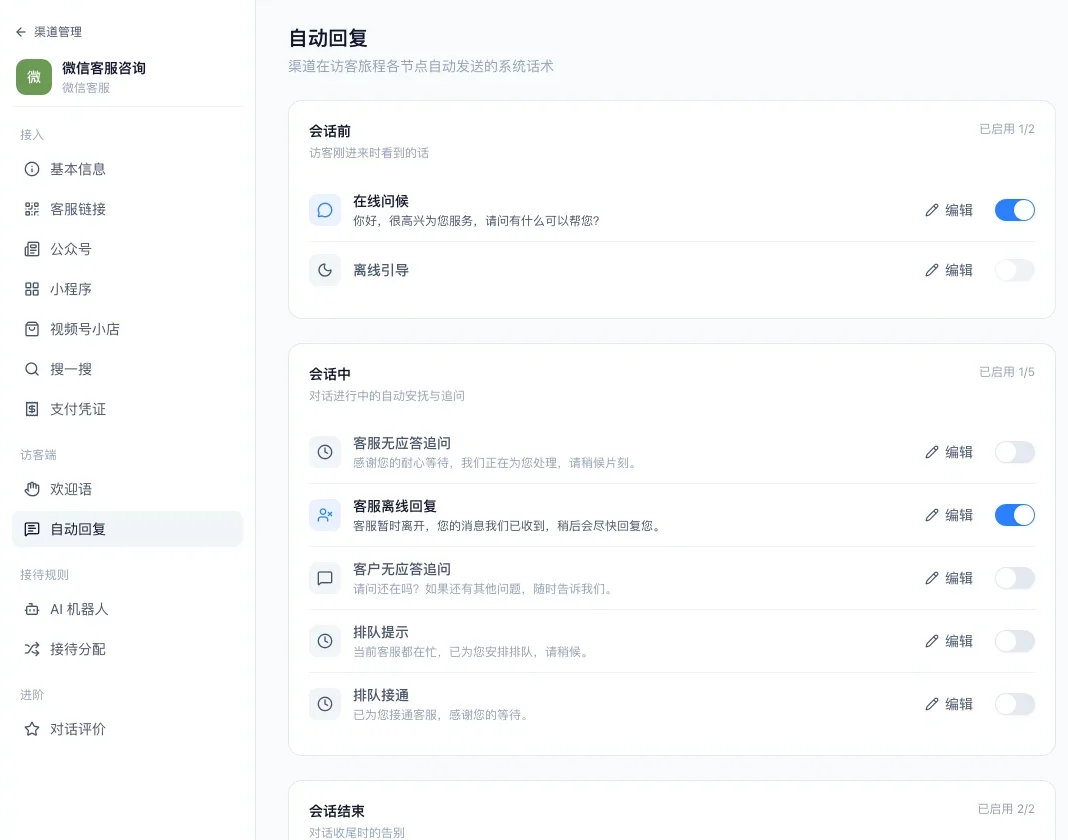
Task: Open the 搜一搜 sidebar page
Action: pyautogui.click(x=127, y=369)
